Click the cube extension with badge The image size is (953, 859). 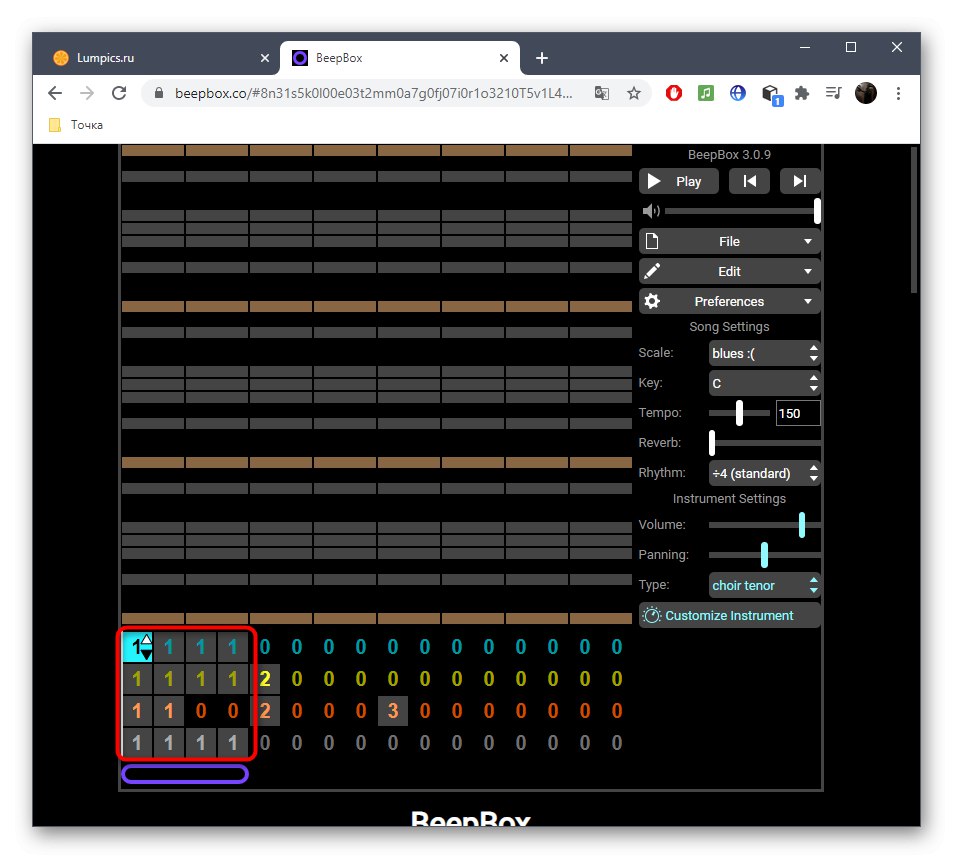(x=771, y=94)
